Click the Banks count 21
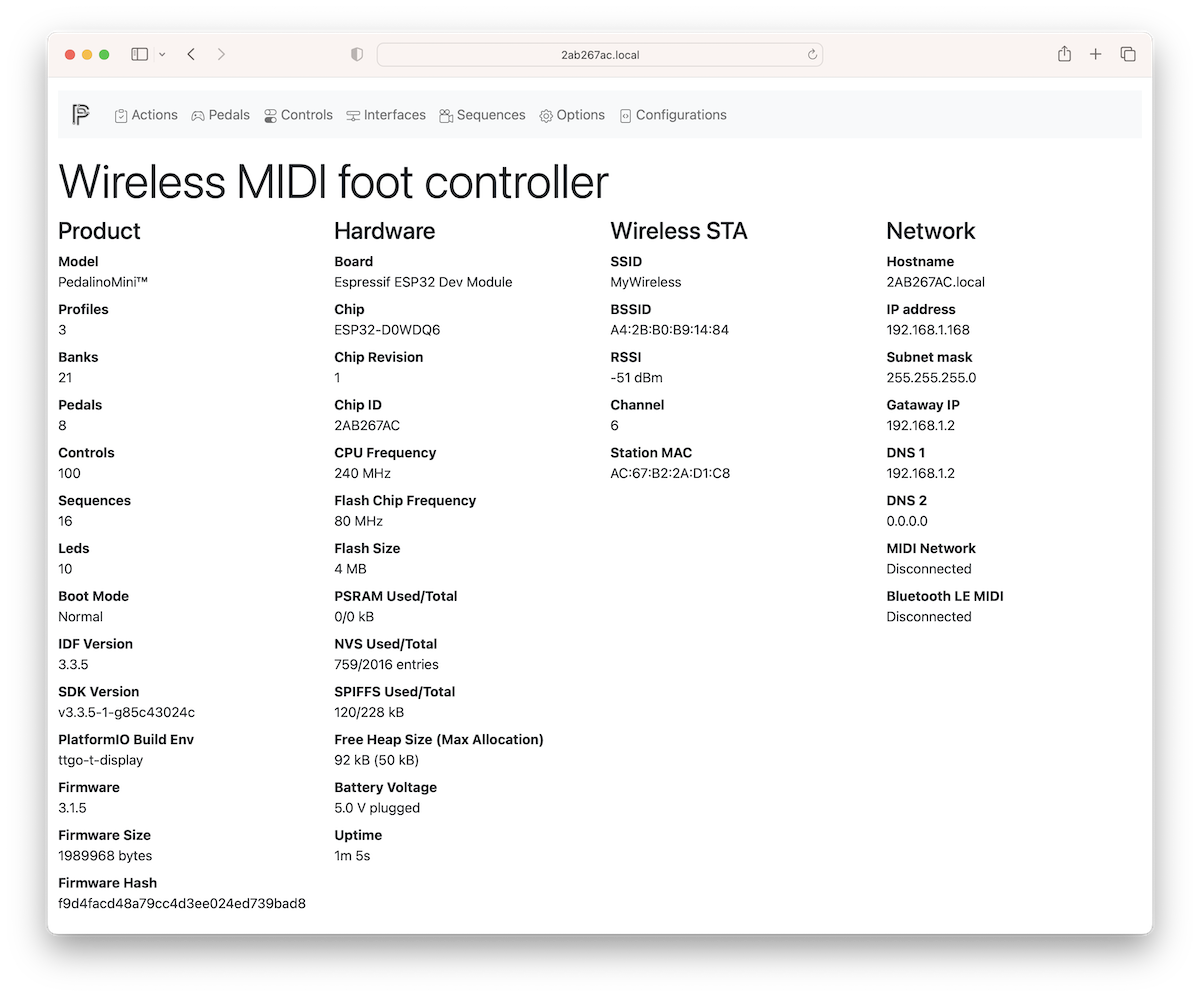This screenshot has width=1200, height=997. pos(65,378)
